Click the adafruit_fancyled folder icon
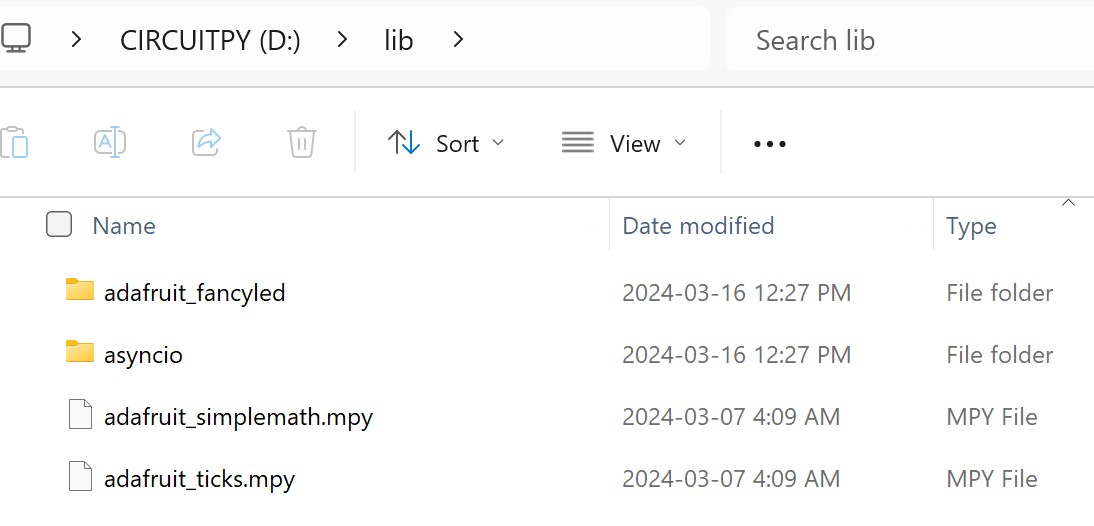Viewport: 1094px width, 526px height. (x=80, y=291)
